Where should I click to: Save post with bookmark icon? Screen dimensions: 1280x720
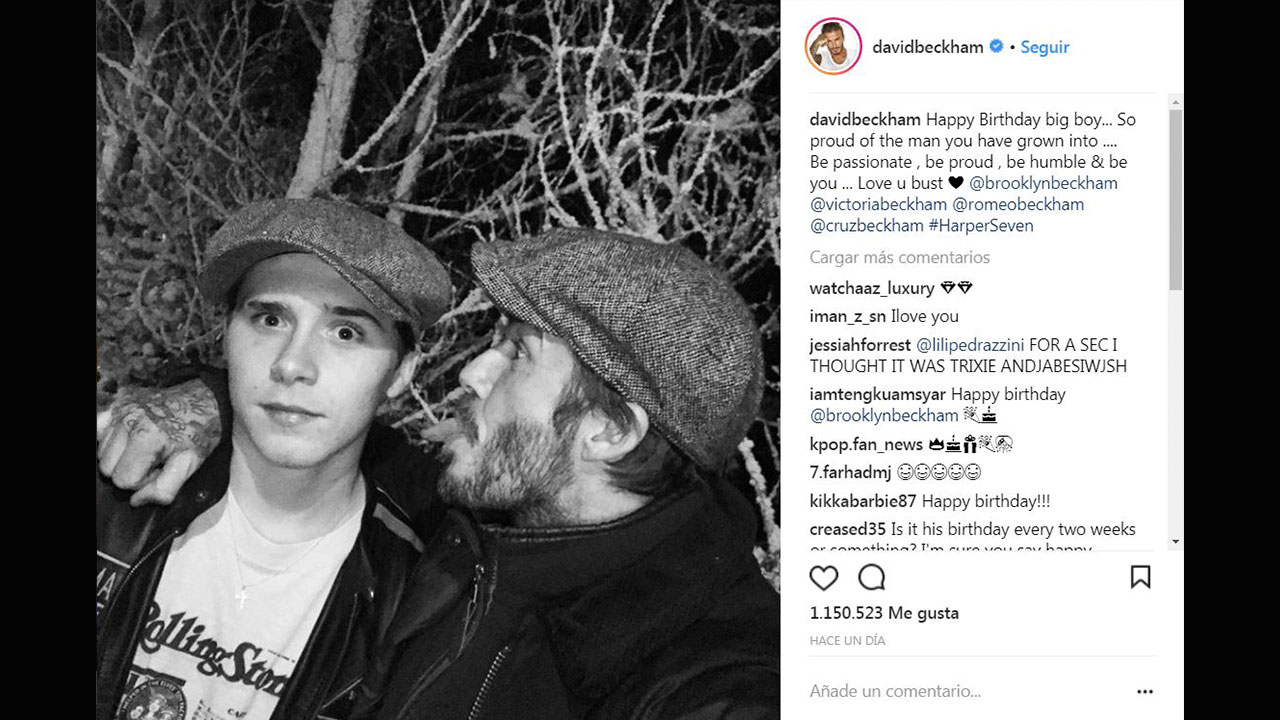(1140, 577)
